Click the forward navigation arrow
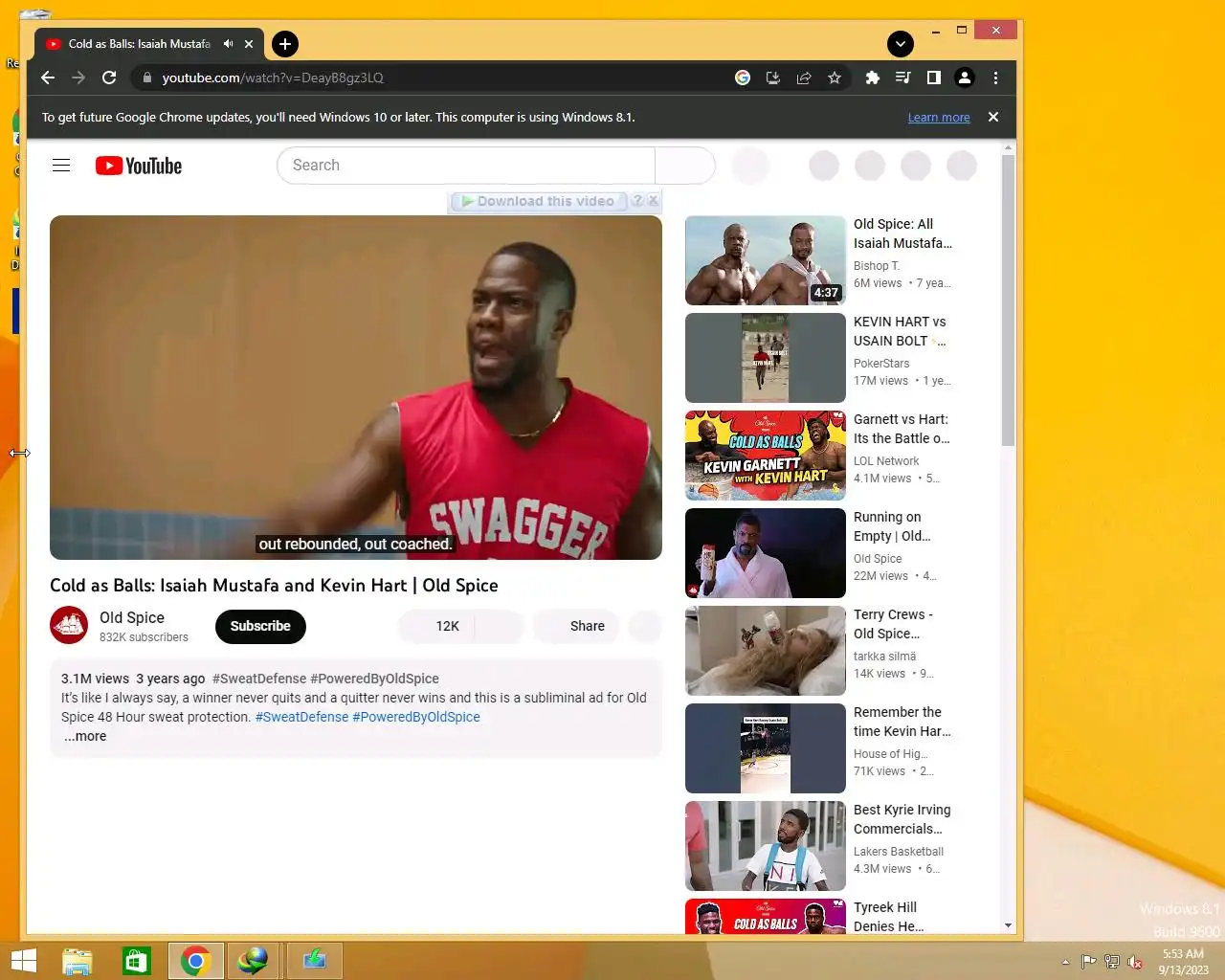The width and height of the screenshot is (1225, 980). pos(78,78)
